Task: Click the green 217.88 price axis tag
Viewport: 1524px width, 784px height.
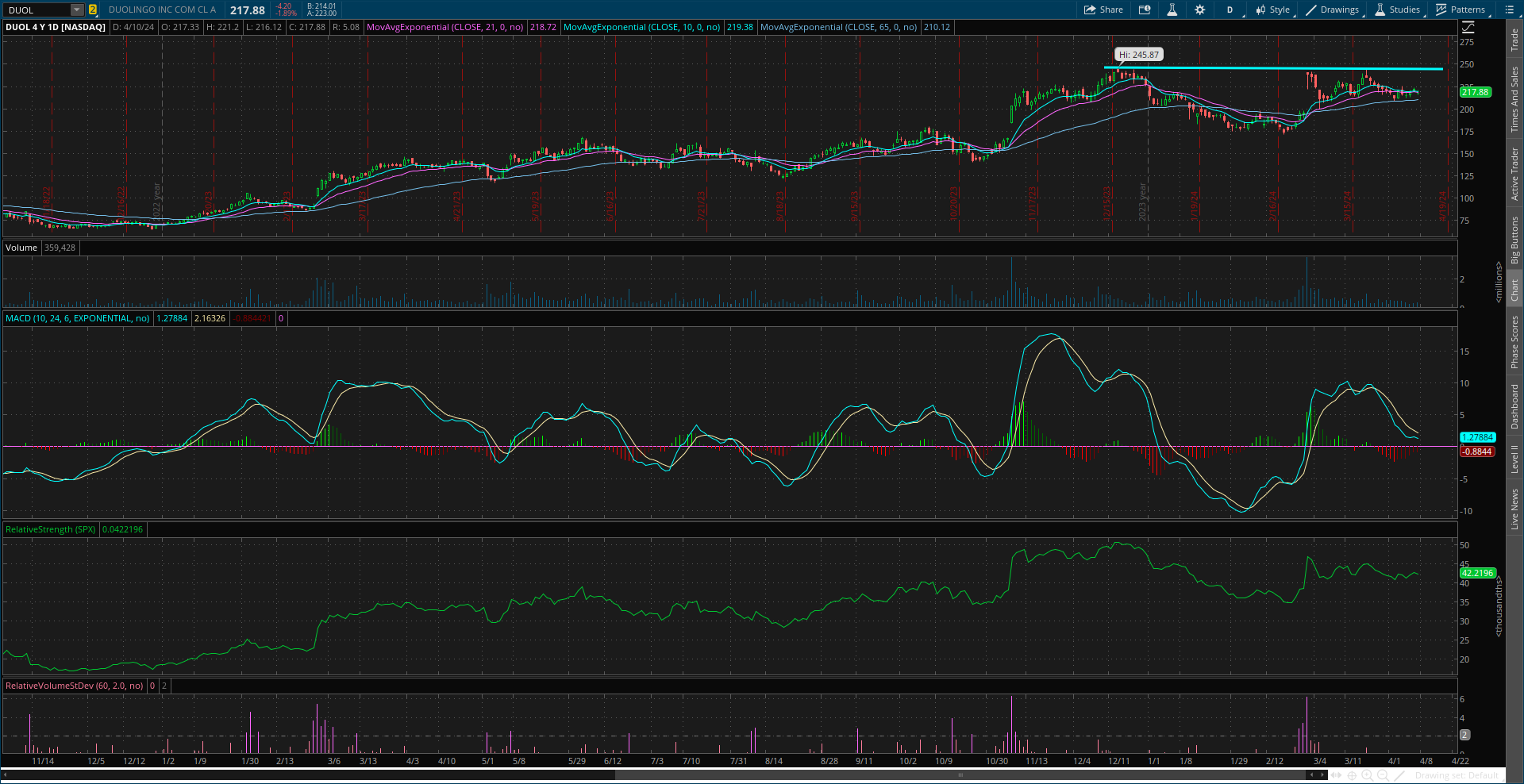Action: (1476, 92)
